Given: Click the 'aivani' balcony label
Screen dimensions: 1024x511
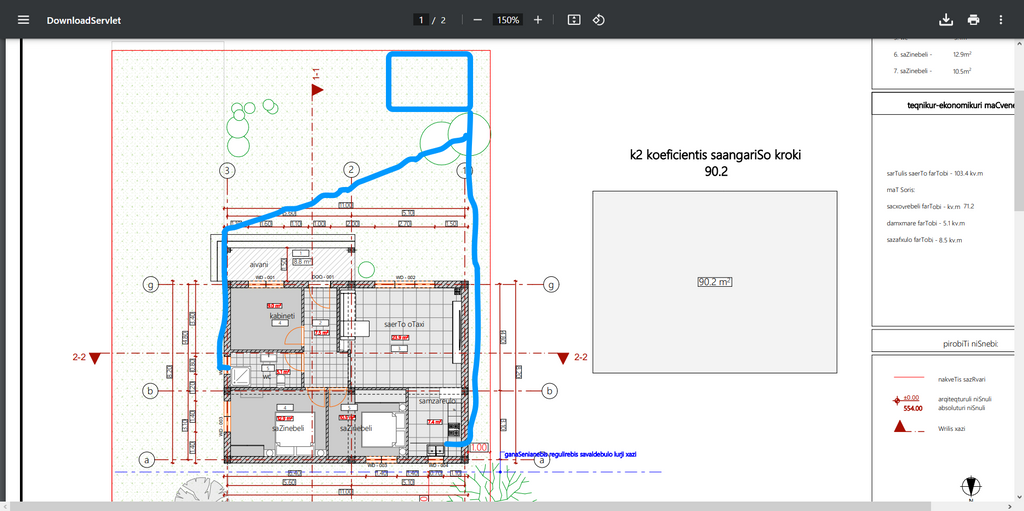Looking at the screenshot, I should (x=259, y=265).
